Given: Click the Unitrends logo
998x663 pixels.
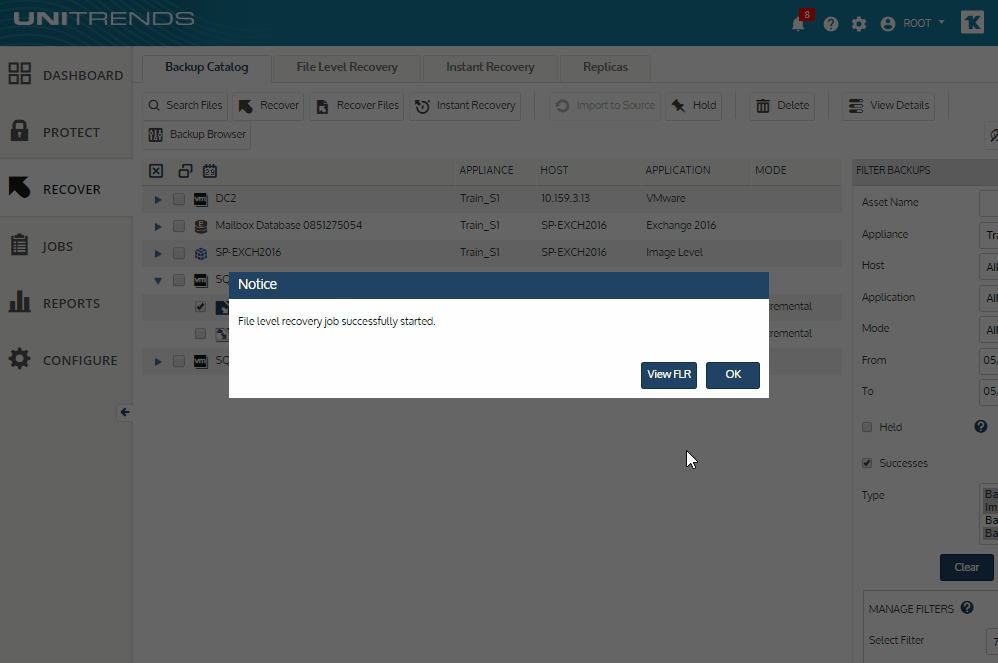Looking at the screenshot, I should [104, 19].
